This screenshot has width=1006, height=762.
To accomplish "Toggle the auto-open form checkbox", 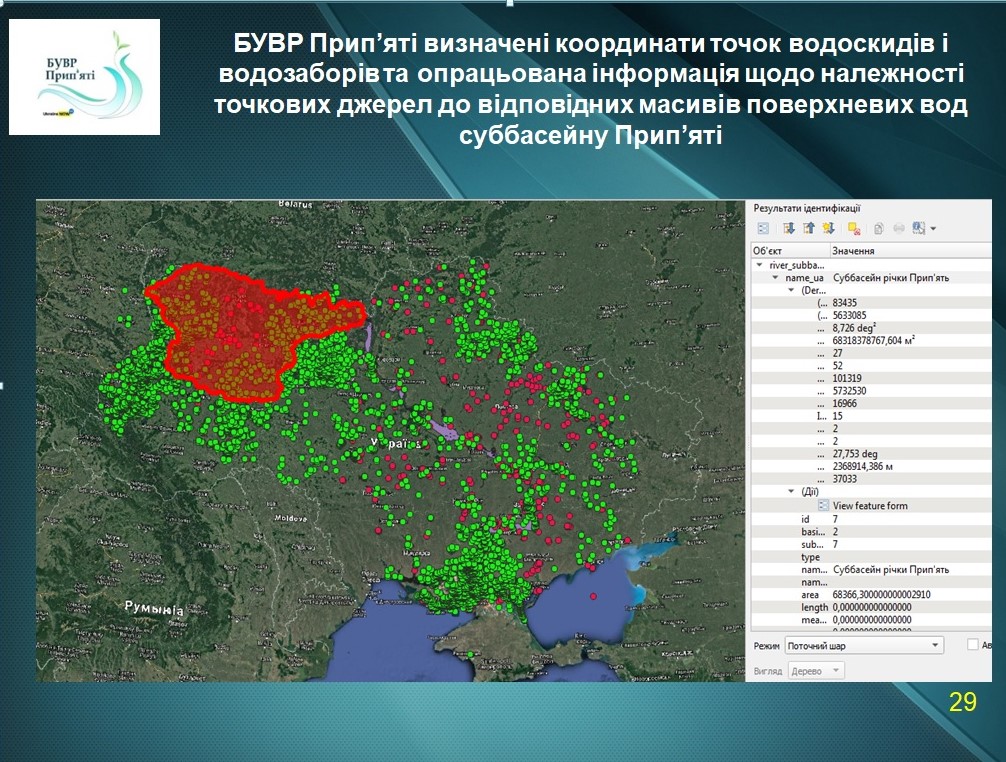I will point(973,645).
